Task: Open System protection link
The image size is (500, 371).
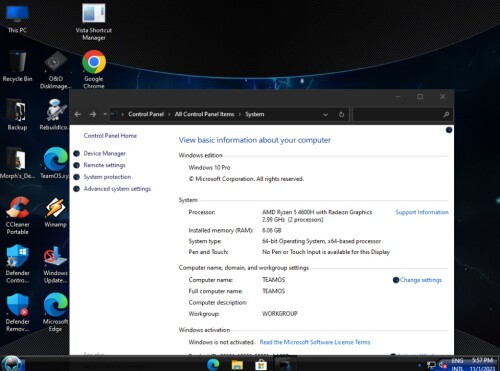Action: point(107,177)
